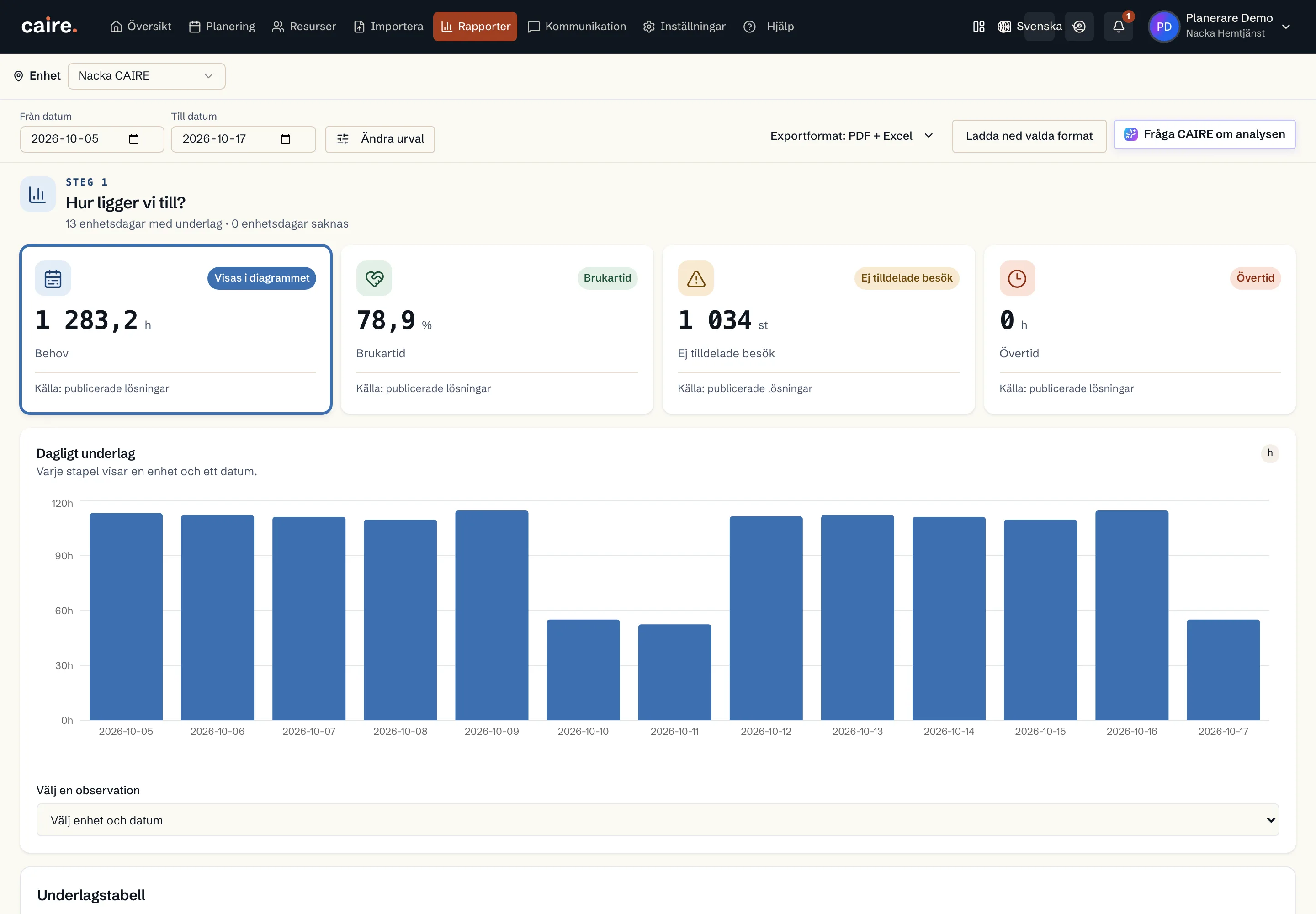Go to the Planering menu
This screenshot has height=914, width=1316.
[x=222, y=27]
